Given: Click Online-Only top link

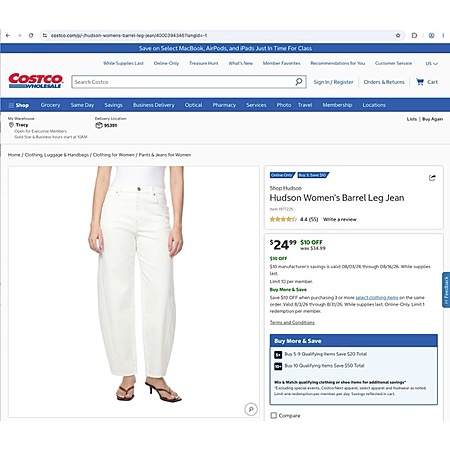Looking at the screenshot, I should [x=166, y=63].
